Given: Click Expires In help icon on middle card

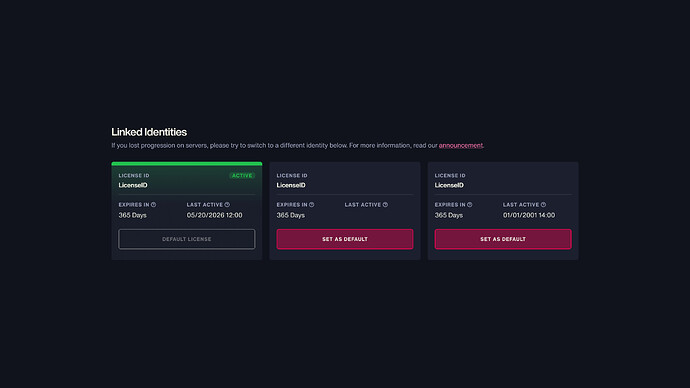Looking at the screenshot, I should (312, 205).
